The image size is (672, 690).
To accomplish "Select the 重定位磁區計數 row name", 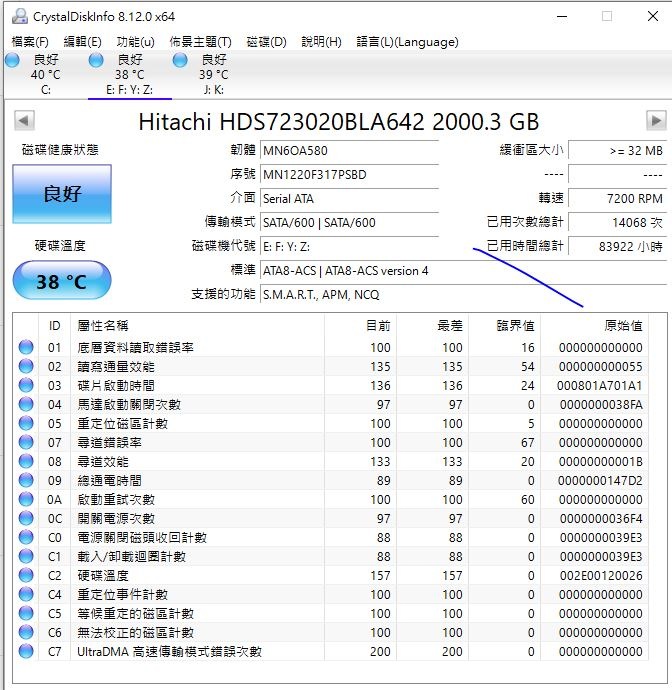I will click(x=122, y=424).
